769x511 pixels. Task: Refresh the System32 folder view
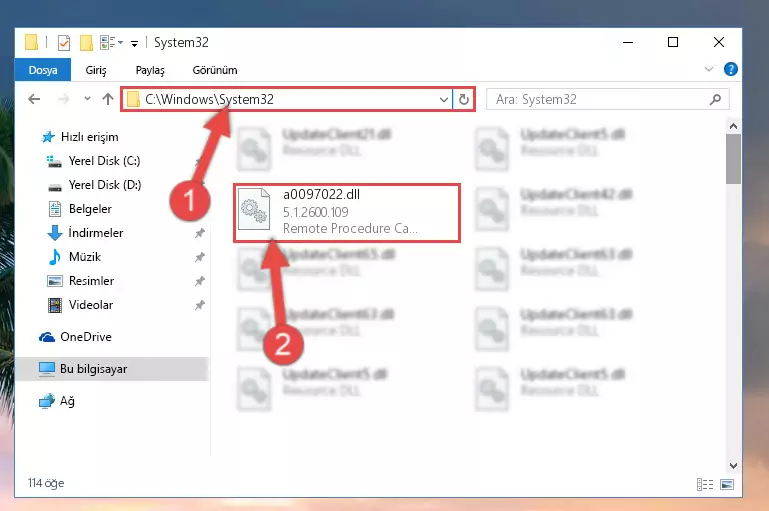(463, 100)
